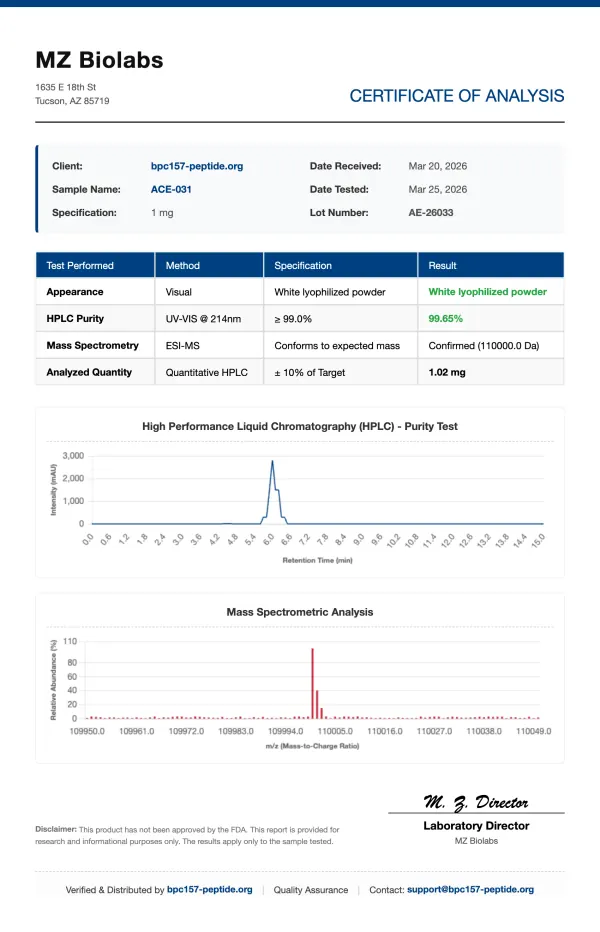This screenshot has height=932, width=600.
Task: Click the tallest red mass spectrum bar
Action: tap(313, 684)
